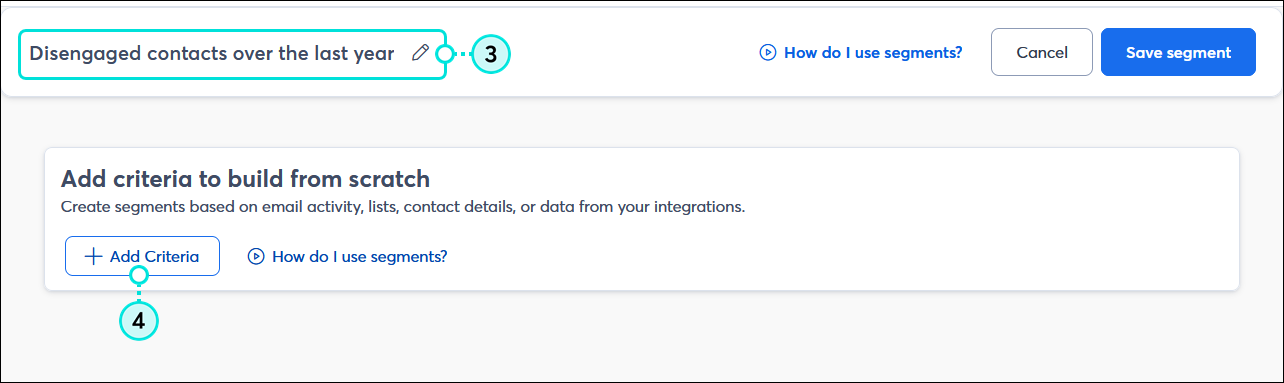Viewport: 1284px width, 383px height.
Task: Click the numbered callout 4 circle
Action: (x=139, y=320)
